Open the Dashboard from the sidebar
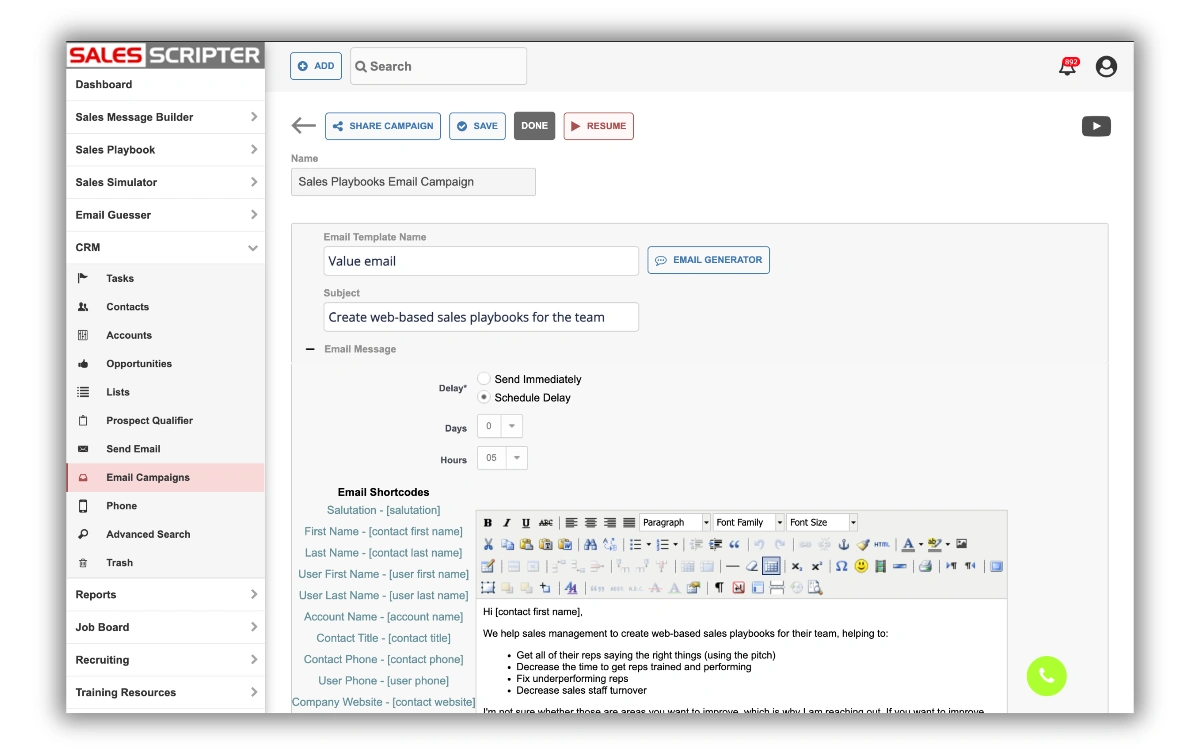 coord(102,84)
